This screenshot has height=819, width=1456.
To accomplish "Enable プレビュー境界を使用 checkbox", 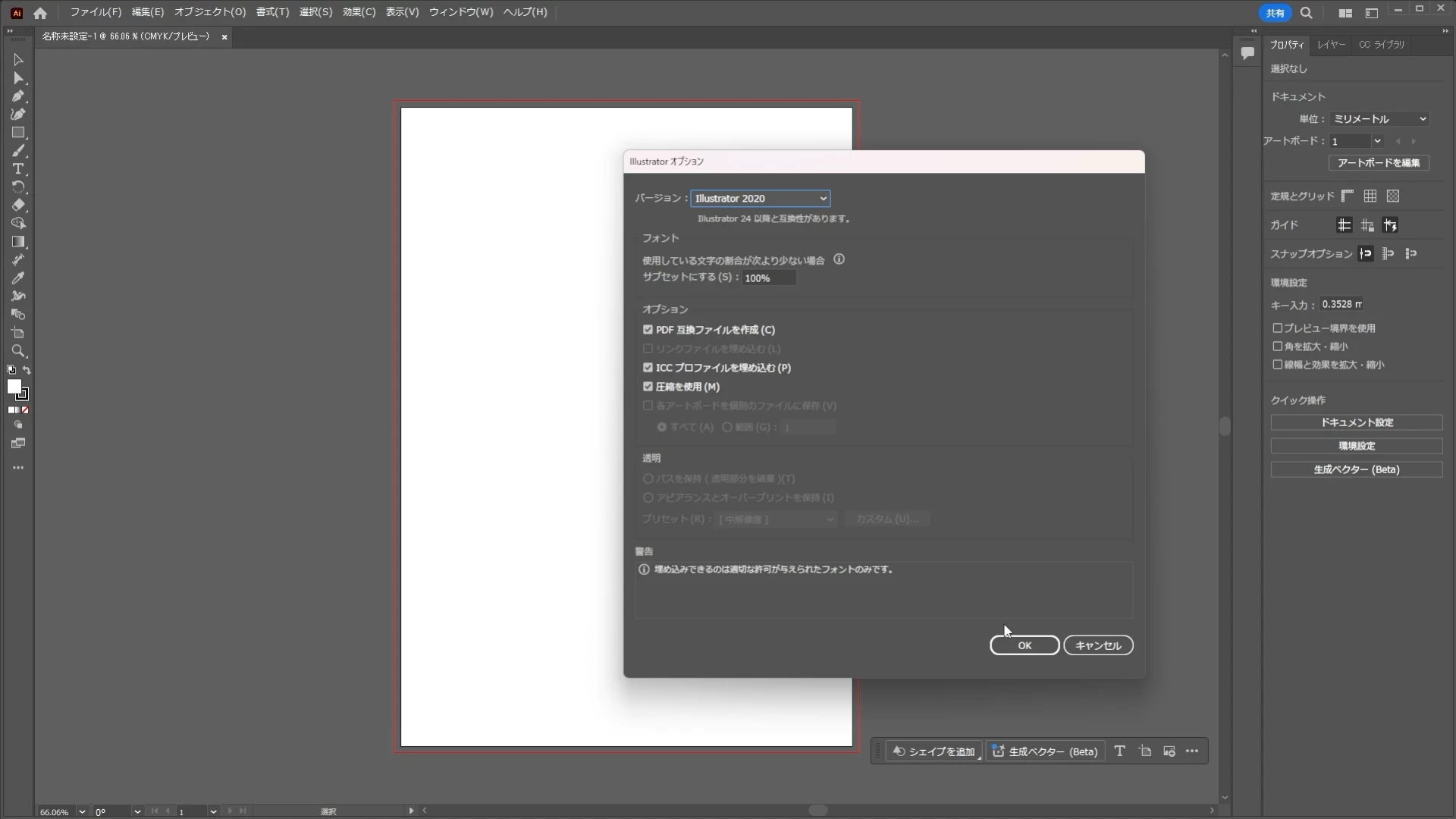I will pyautogui.click(x=1278, y=328).
